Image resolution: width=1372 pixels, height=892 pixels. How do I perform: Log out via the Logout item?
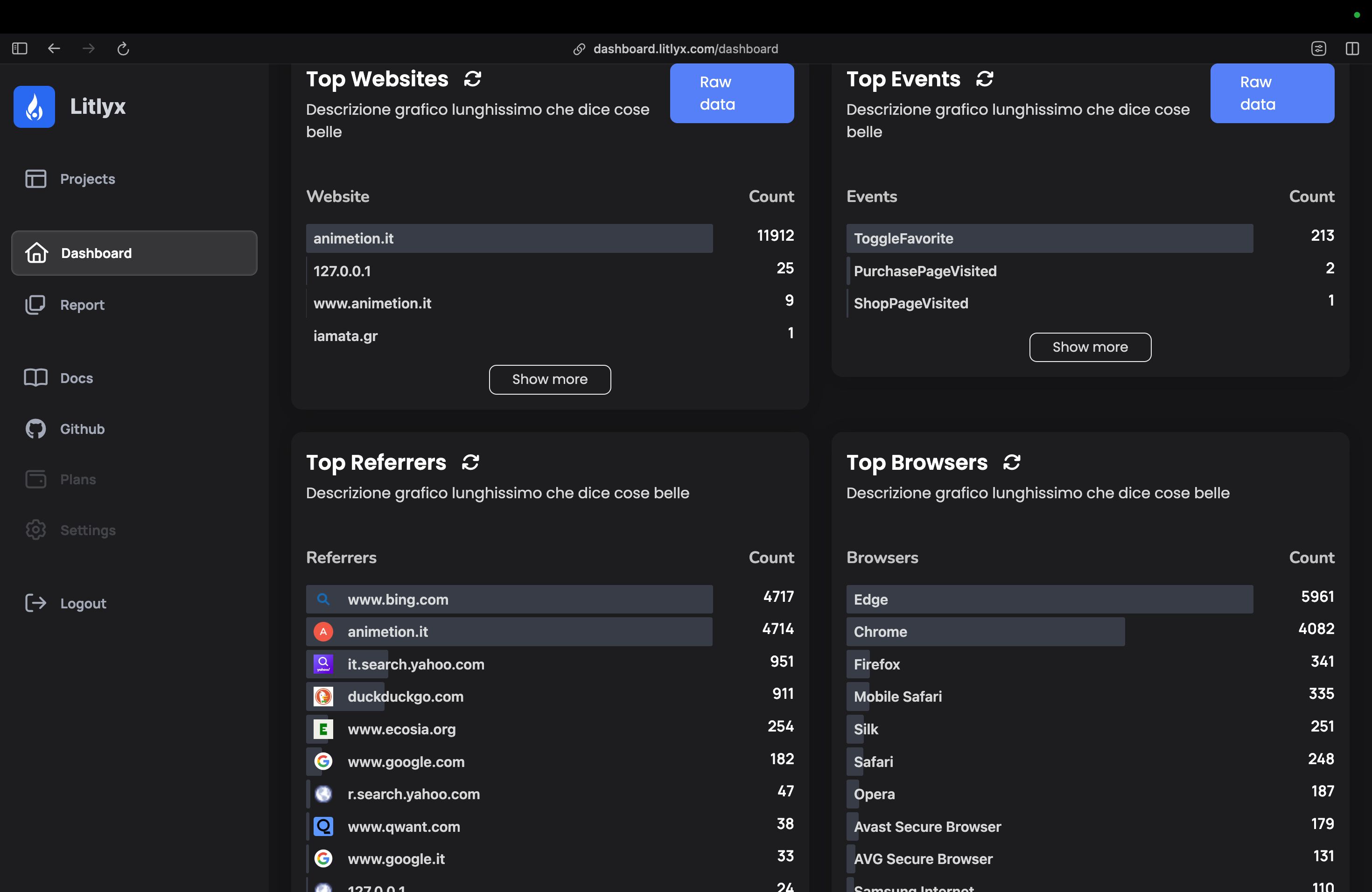pyautogui.click(x=83, y=603)
